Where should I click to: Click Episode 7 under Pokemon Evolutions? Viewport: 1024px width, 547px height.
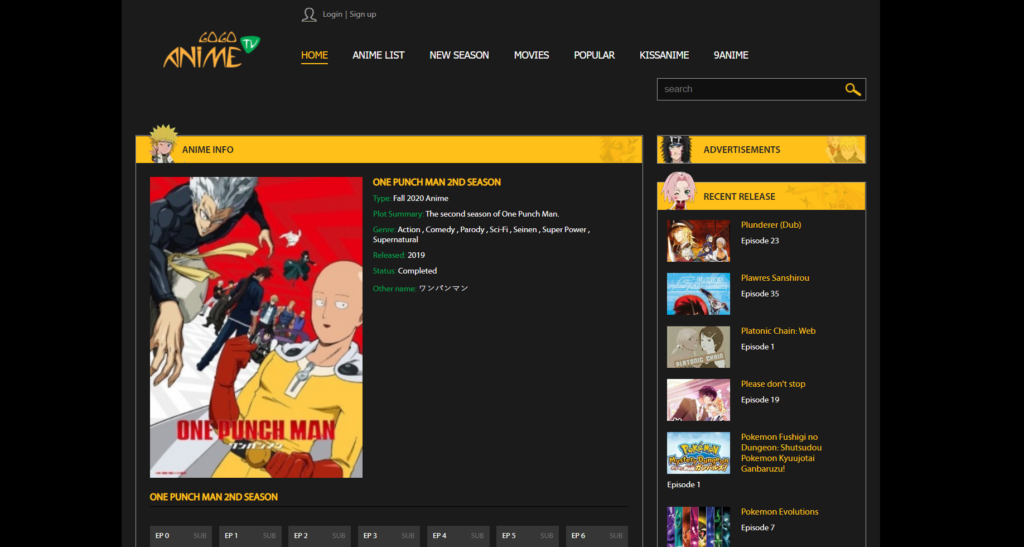click(x=758, y=527)
